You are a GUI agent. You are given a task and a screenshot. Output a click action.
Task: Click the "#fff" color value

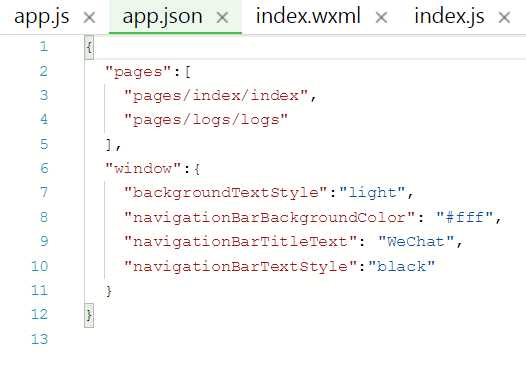click(x=465, y=217)
